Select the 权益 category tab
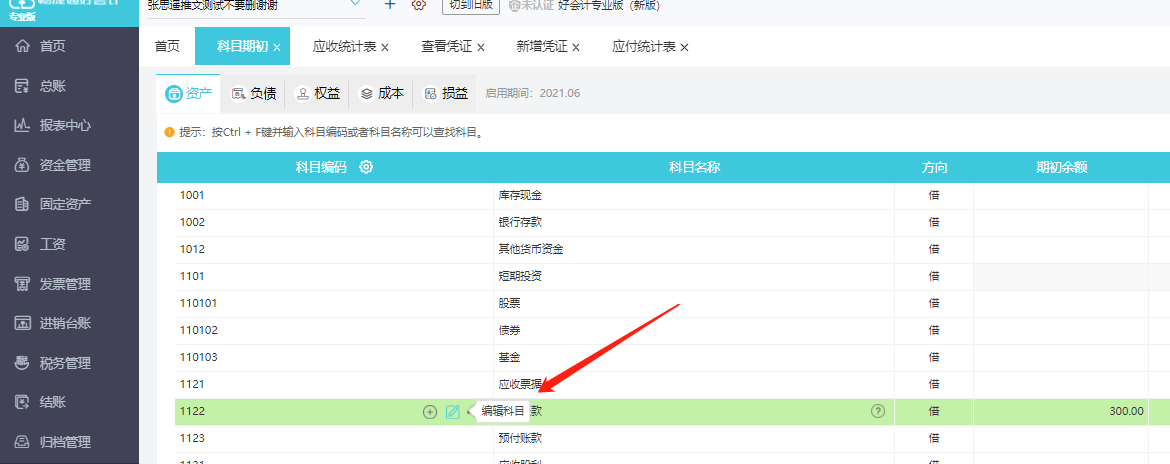This screenshot has width=1170, height=464. (x=317, y=93)
